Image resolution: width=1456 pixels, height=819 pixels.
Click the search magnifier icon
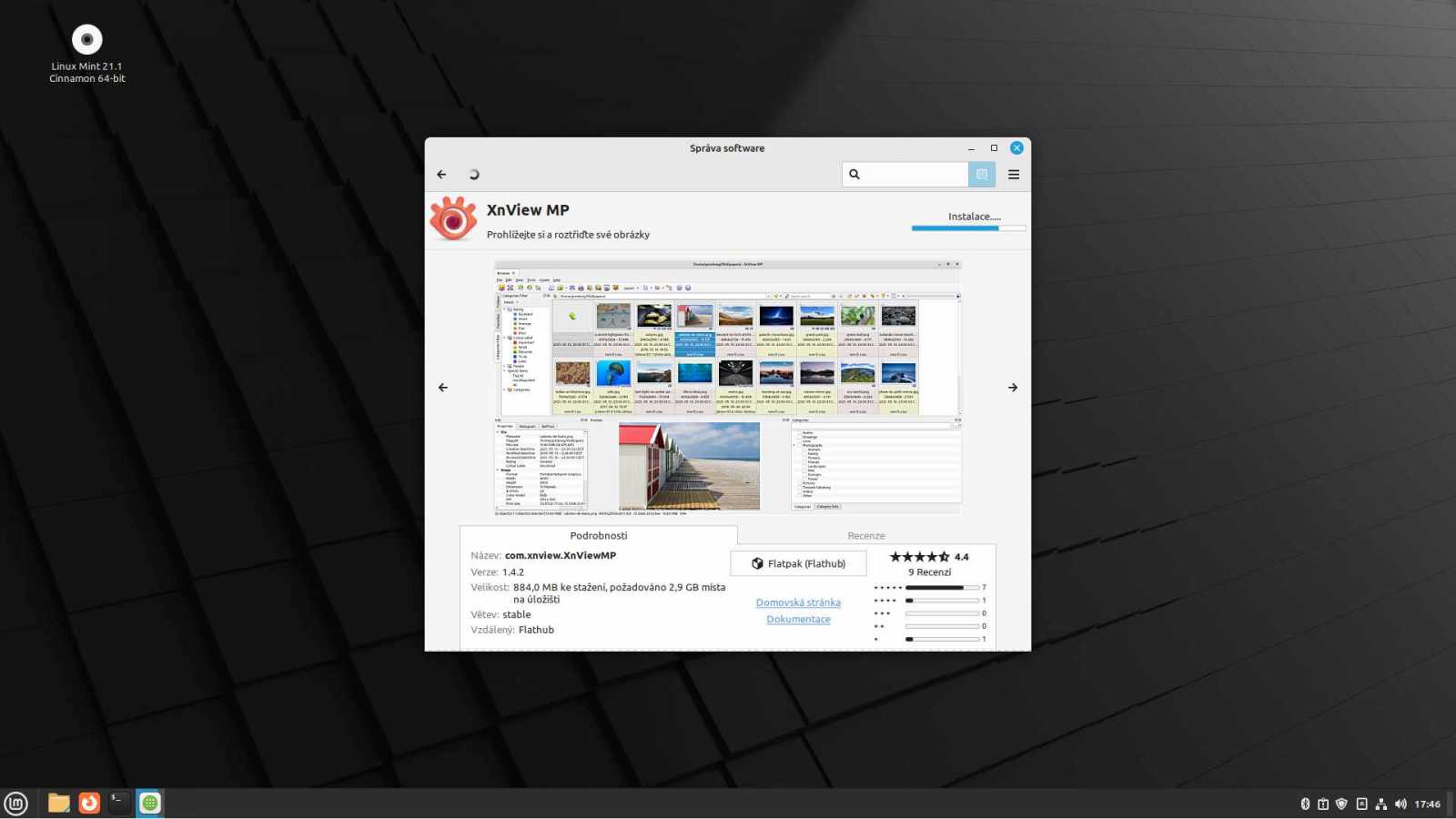854,175
